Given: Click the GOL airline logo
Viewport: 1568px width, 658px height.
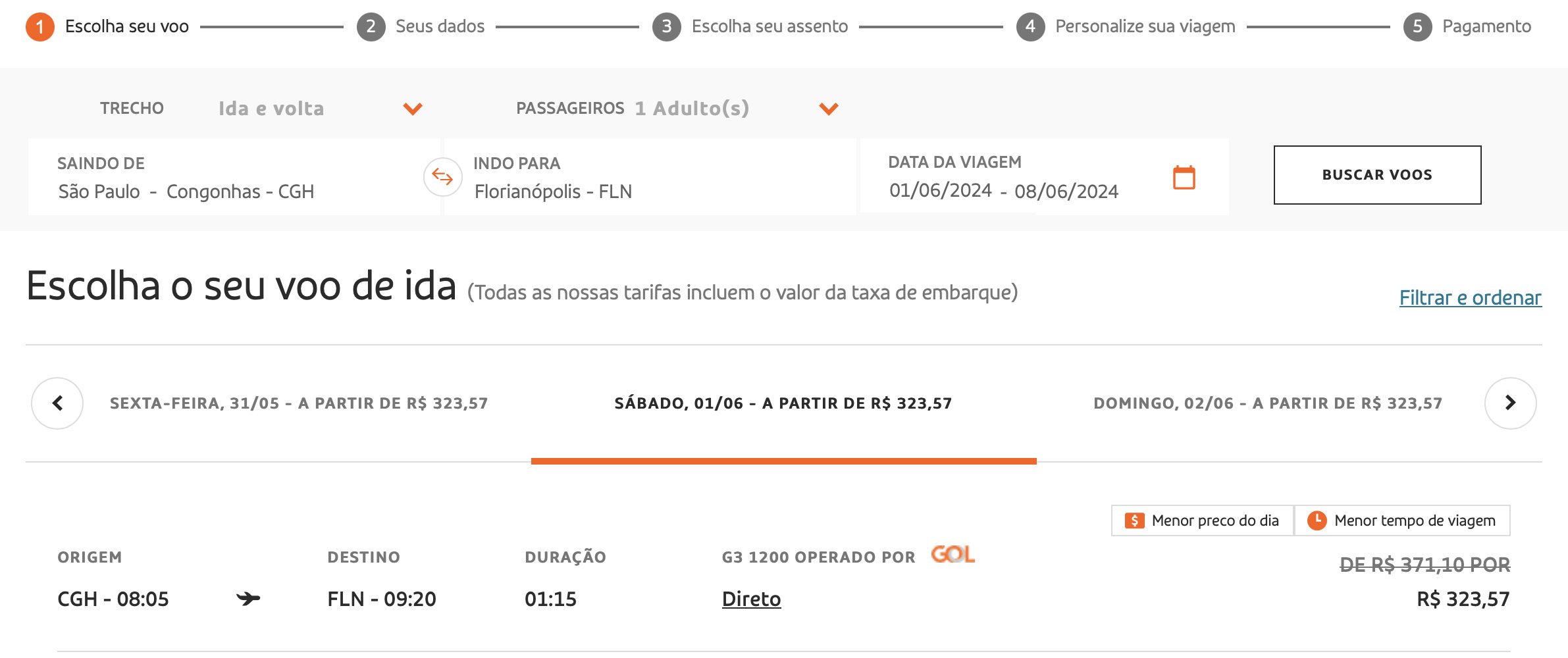Looking at the screenshot, I should point(953,554).
